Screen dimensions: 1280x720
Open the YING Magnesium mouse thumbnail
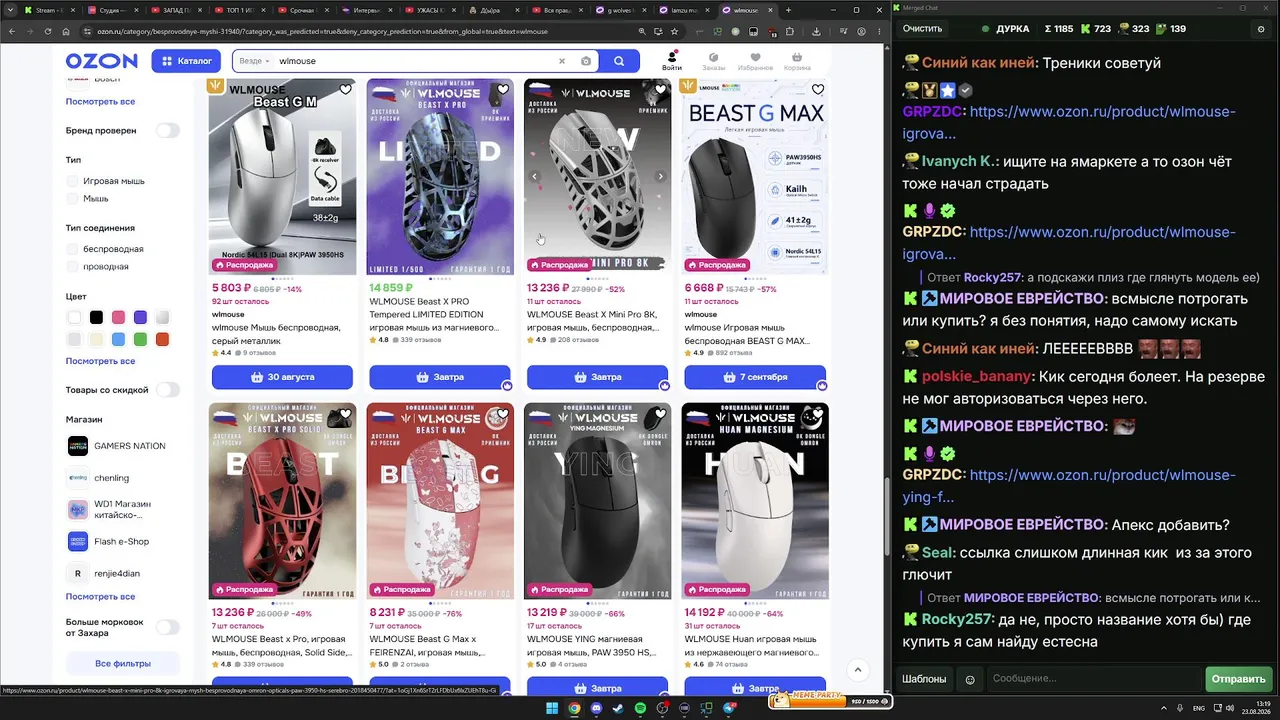coord(598,500)
